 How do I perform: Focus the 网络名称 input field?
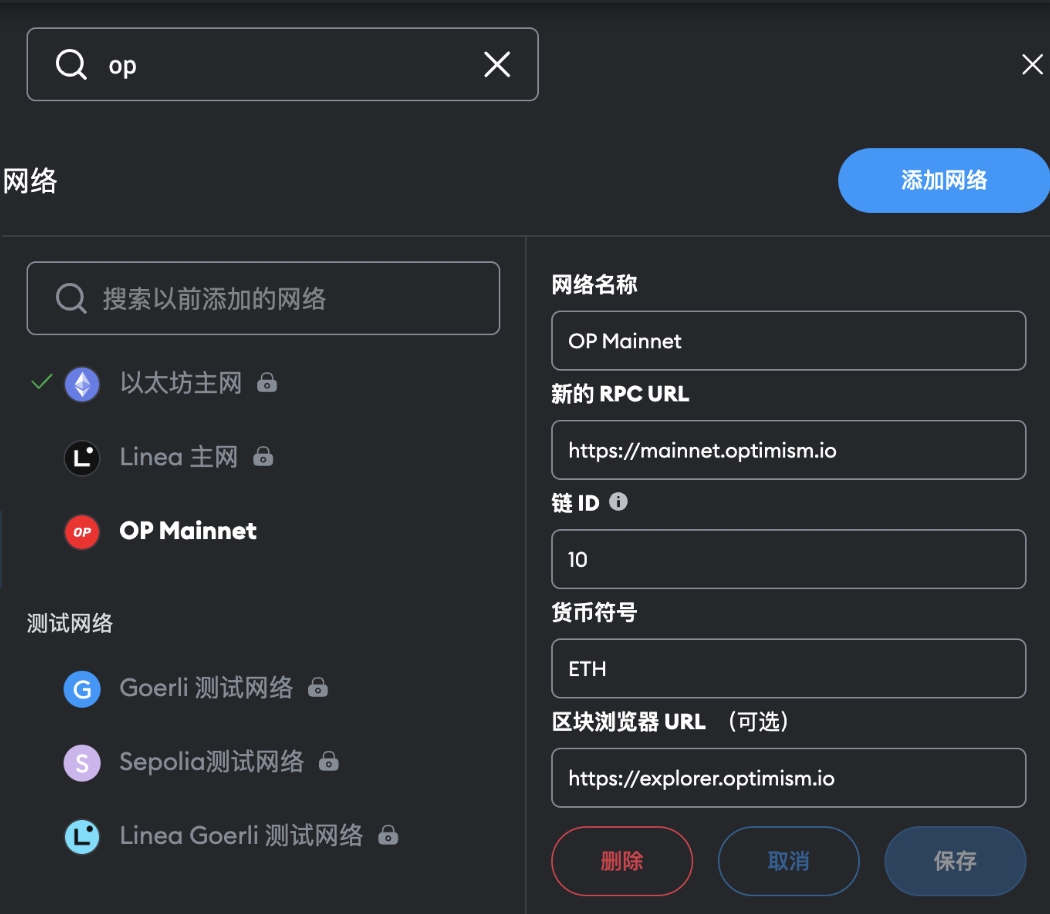click(x=789, y=341)
